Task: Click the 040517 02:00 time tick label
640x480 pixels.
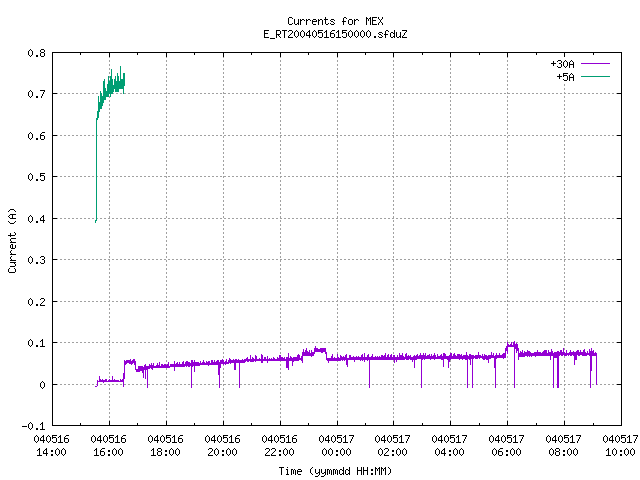Action: tap(393, 446)
